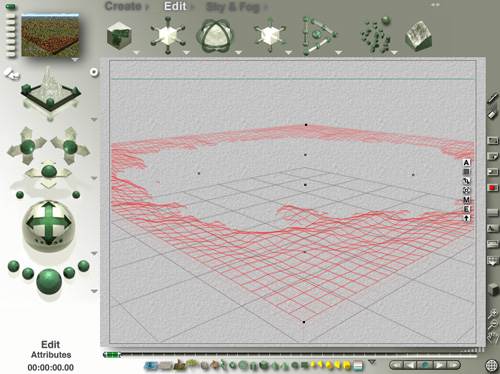This screenshot has width=500, height=374.
Task: Open the Materials Lab cube icon
Action: point(119,36)
